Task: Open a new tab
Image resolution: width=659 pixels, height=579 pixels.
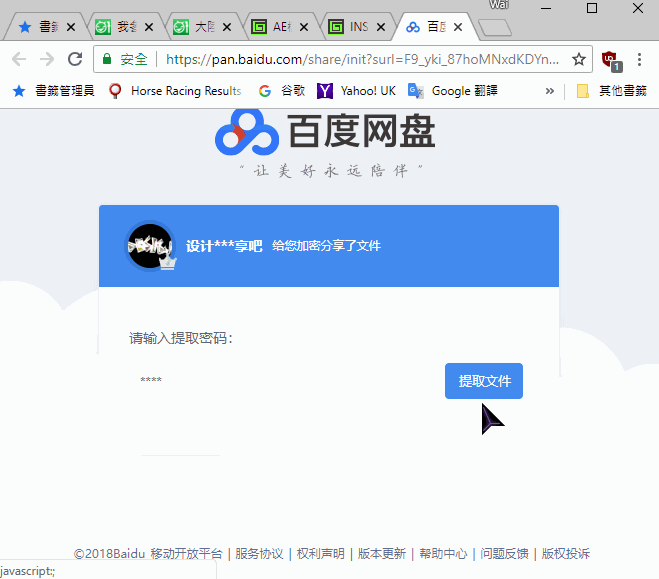Action: pos(495,28)
